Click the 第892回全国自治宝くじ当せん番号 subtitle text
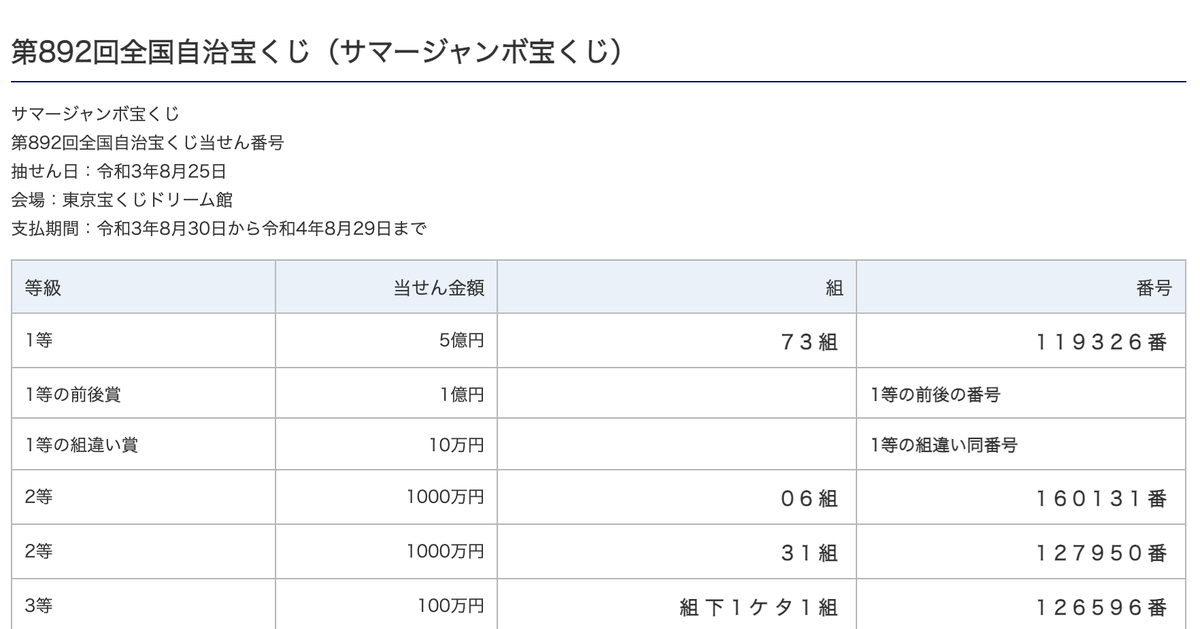 point(147,142)
